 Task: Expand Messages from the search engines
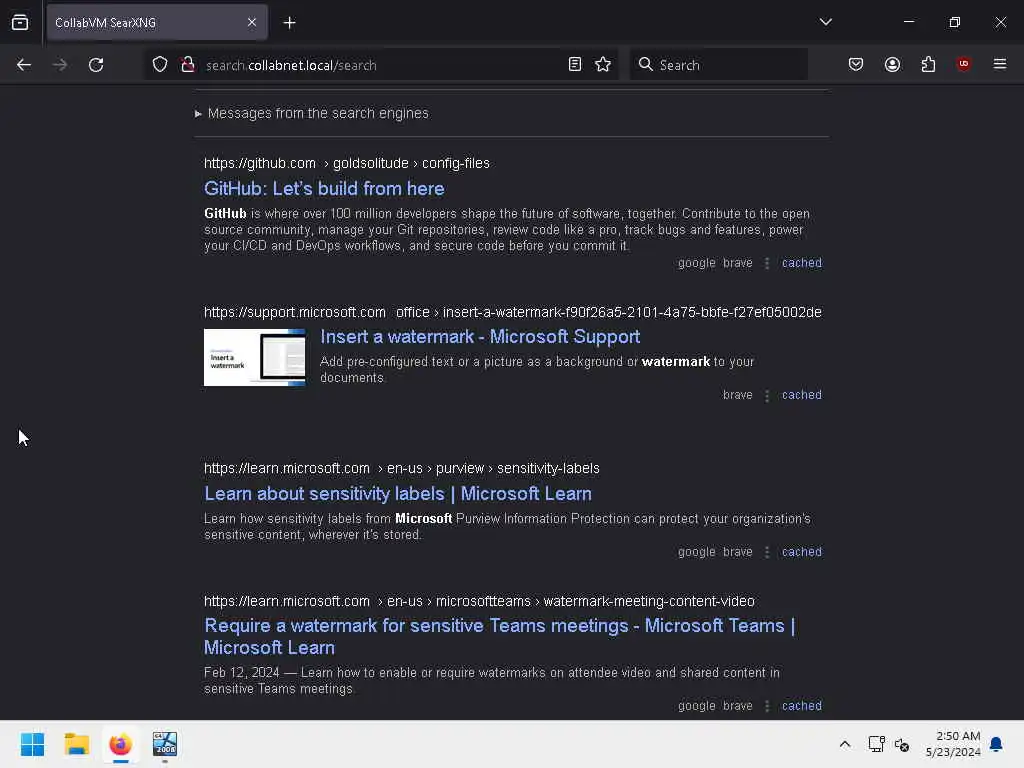(x=312, y=113)
